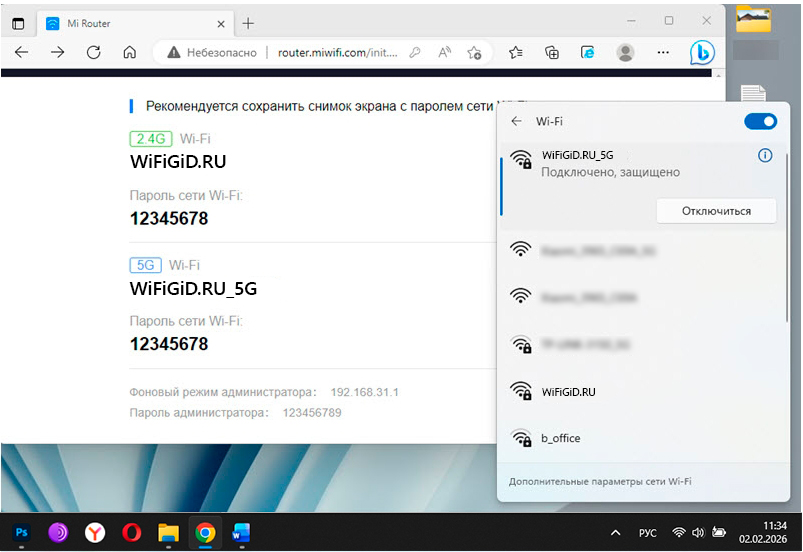The height and width of the screenshot is (552, 803).
Task: Click admin password 123456789
Action: point(312,413)
